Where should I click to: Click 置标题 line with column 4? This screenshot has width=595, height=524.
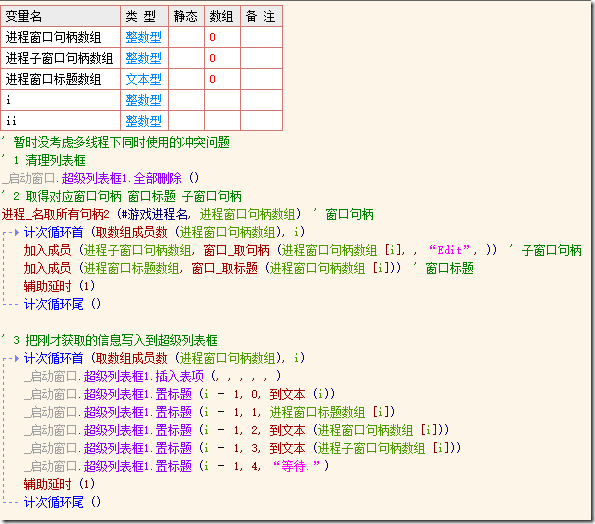176,466
